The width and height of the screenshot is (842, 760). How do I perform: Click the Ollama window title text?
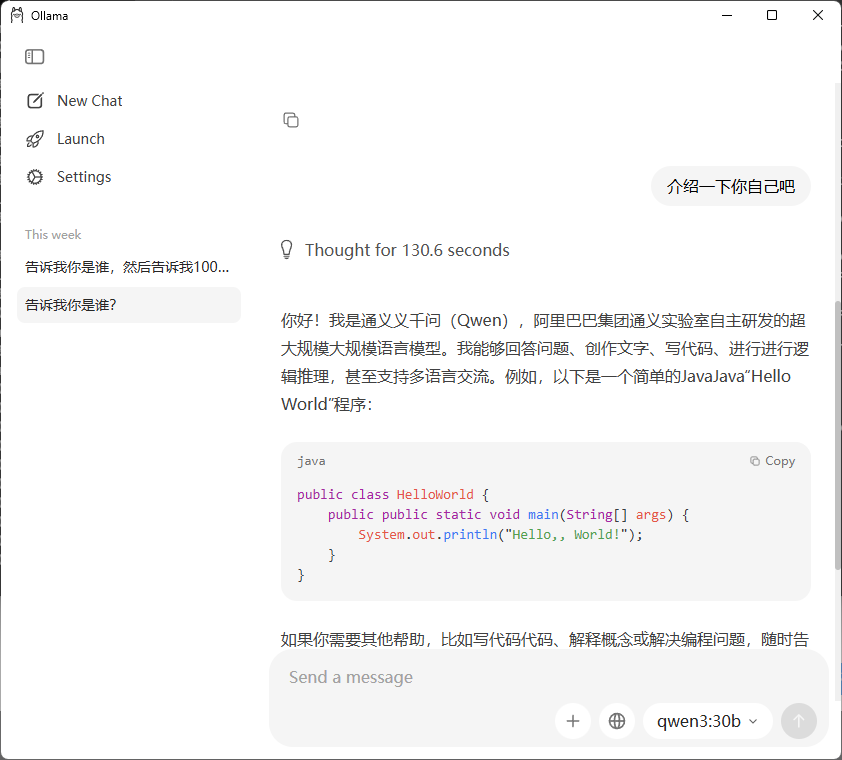click(x=49, y=16)
